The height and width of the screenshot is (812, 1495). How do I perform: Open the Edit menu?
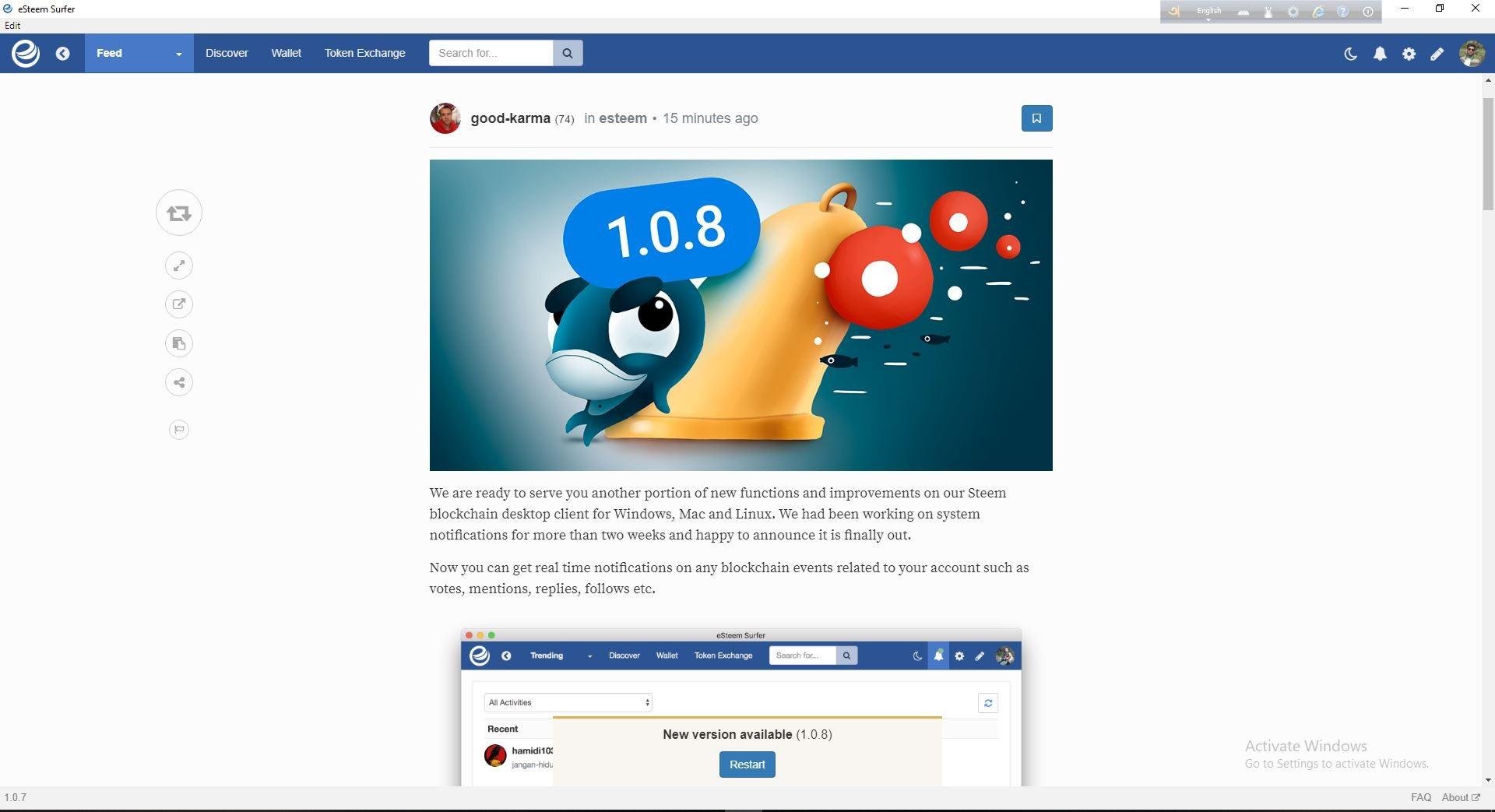[12, 26]
